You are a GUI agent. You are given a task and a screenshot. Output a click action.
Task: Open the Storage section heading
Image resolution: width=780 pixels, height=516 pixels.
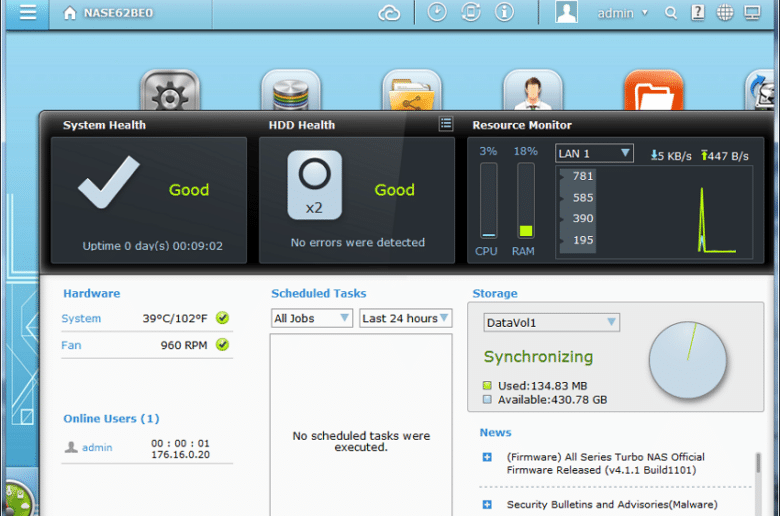pos(495,294)
